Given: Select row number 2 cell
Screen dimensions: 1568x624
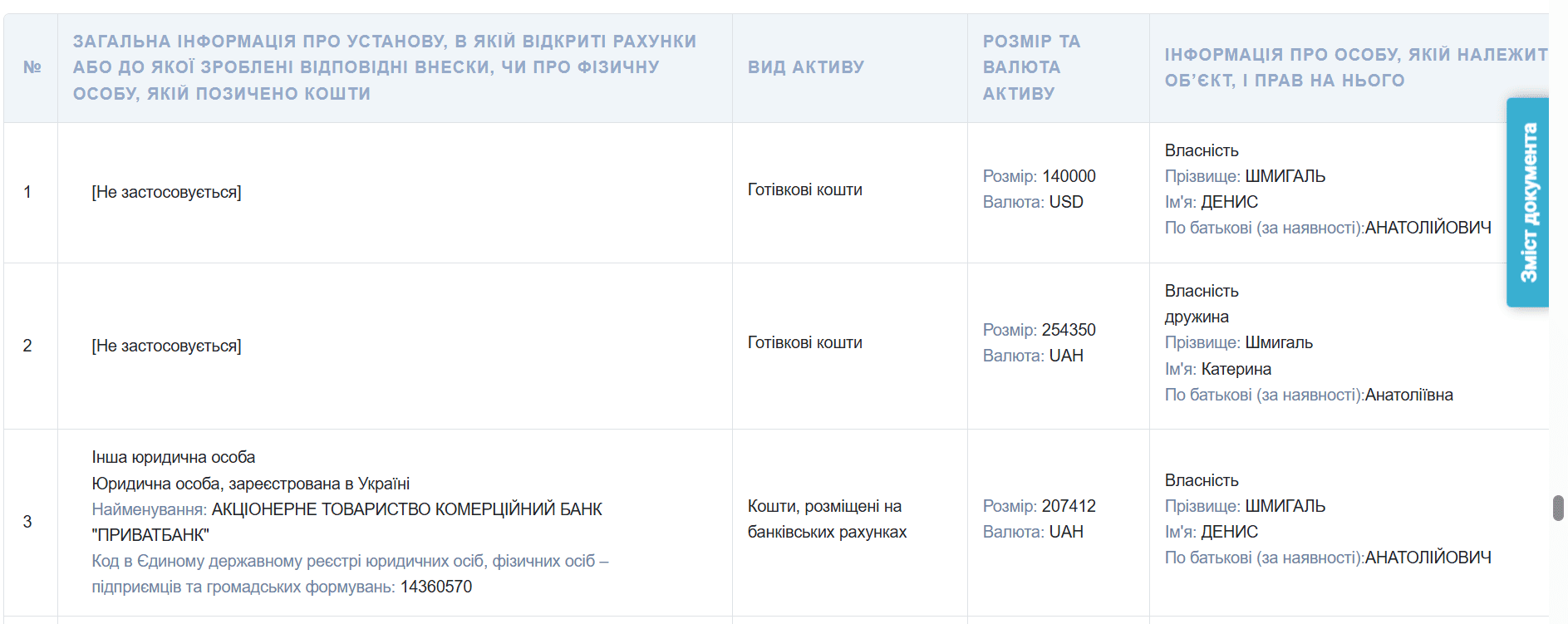Looking at the screenshot, I should tap(27, 346).
